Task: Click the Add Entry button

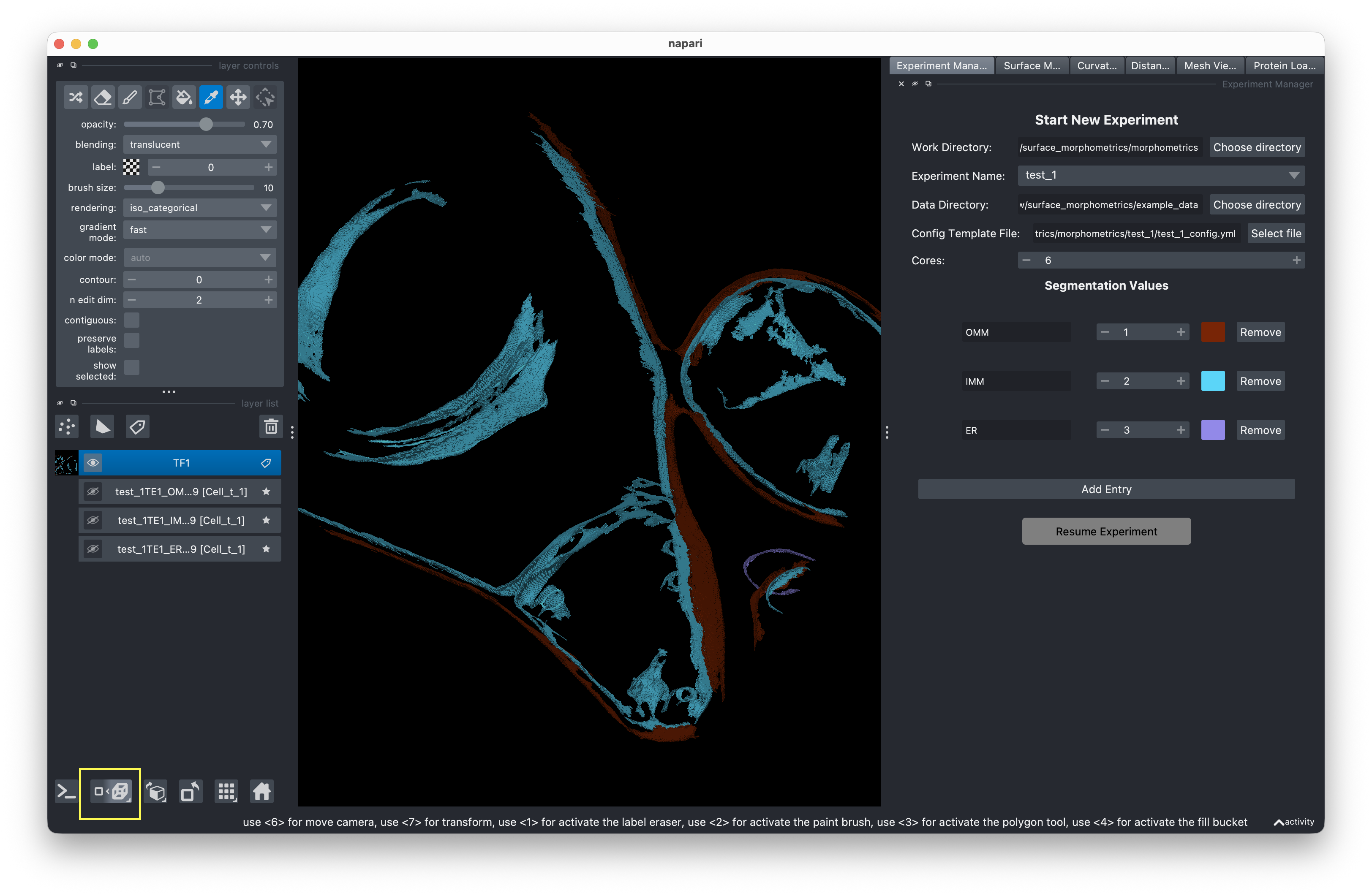Action: (1106, 489)
